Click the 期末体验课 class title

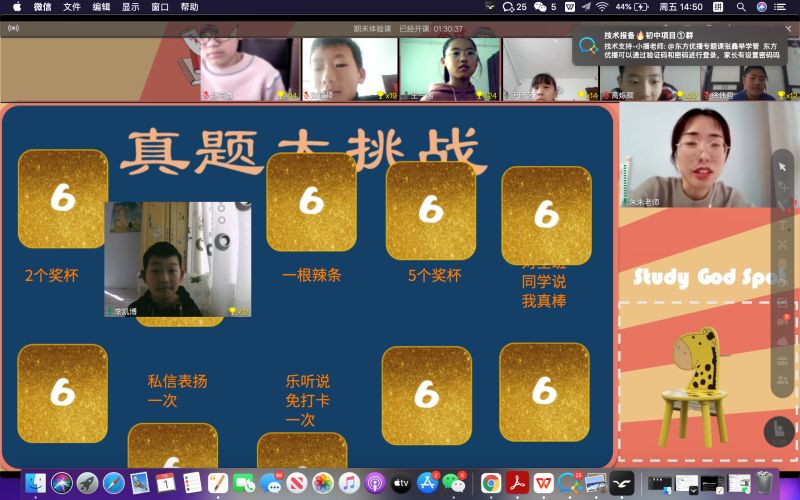coord(372,29)
